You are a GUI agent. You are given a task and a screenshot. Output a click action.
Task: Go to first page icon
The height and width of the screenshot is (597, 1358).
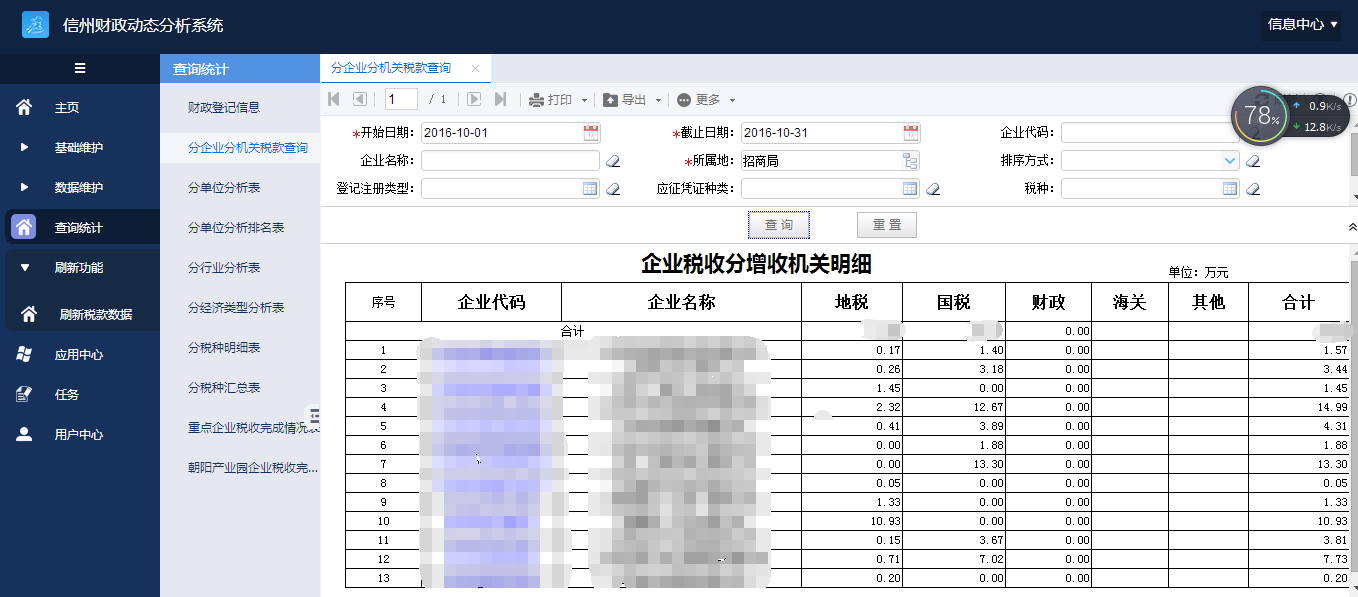(x=334, y=99)
